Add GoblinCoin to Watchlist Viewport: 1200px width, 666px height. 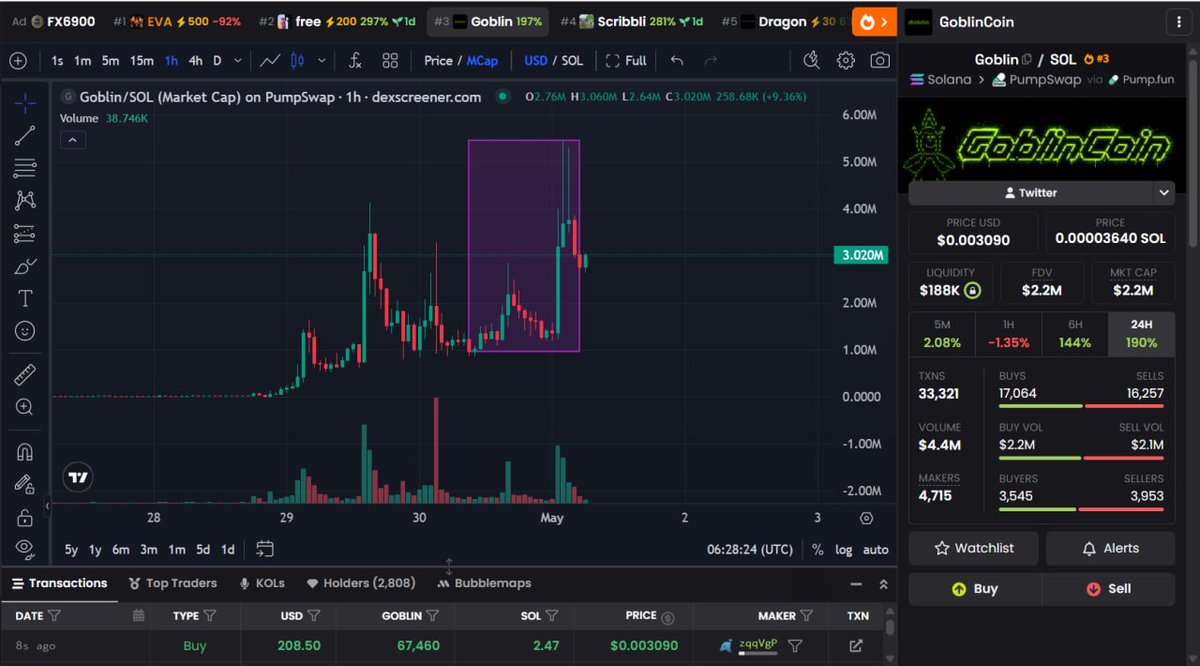click(973, 548)
